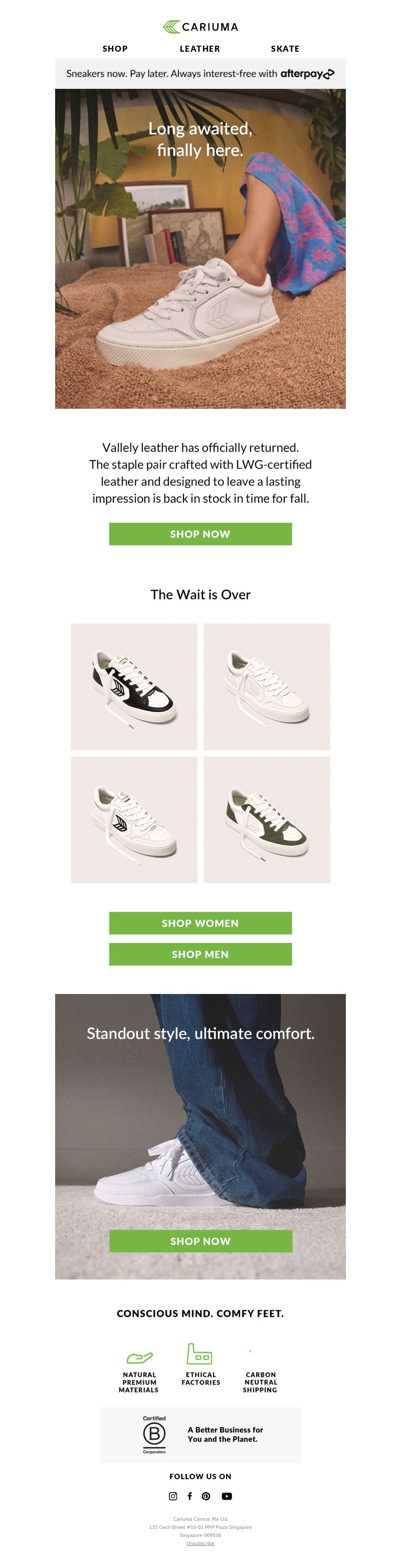401x1568 pixels.
Task: Open the SKATE navigation link
Action: [x=285, y=49]
